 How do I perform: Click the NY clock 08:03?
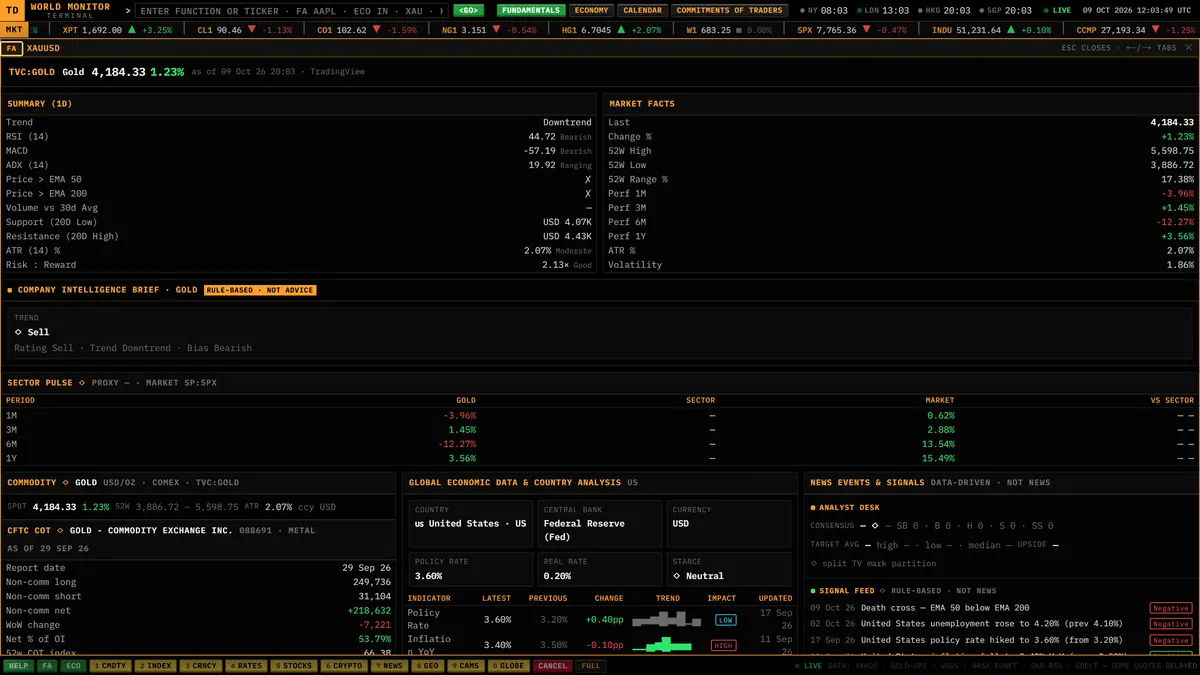(x=823, y=10)
